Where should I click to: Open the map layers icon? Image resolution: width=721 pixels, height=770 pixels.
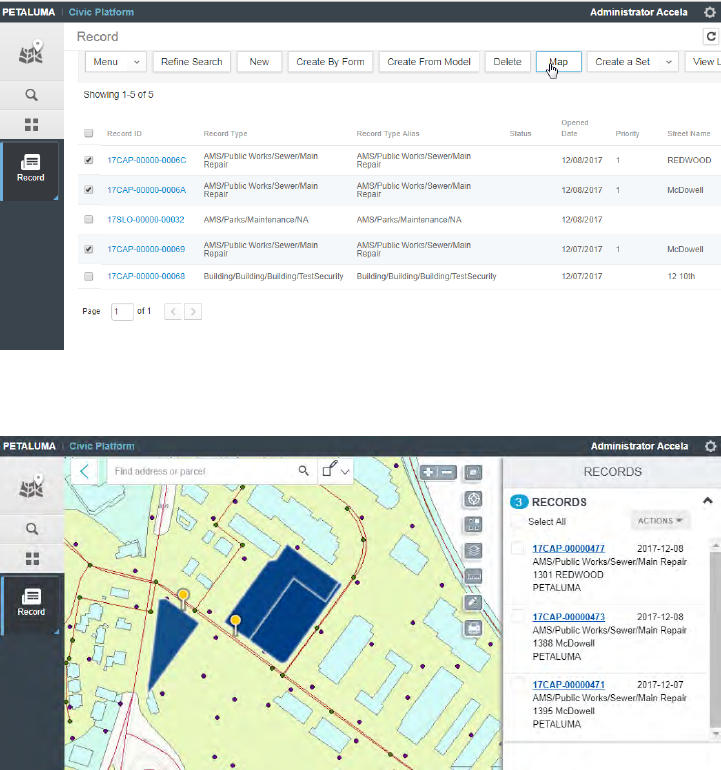coord(474,550)
